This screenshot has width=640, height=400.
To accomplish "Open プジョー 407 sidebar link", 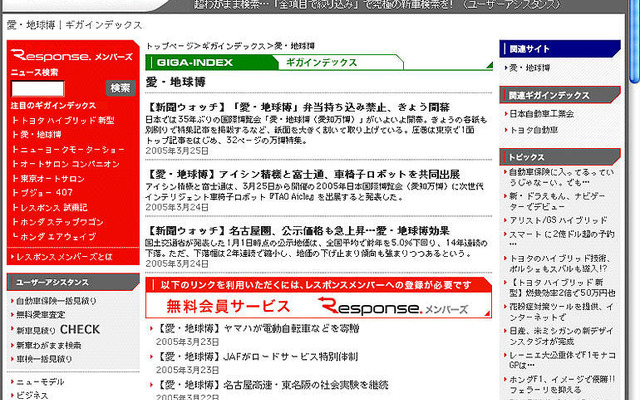I will point(47,193).
